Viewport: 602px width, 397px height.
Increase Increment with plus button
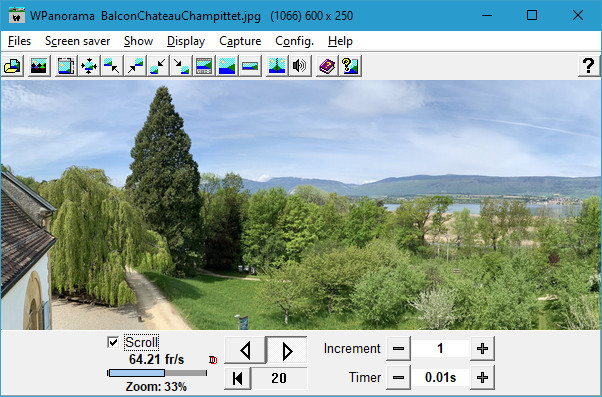coord(482,349)
